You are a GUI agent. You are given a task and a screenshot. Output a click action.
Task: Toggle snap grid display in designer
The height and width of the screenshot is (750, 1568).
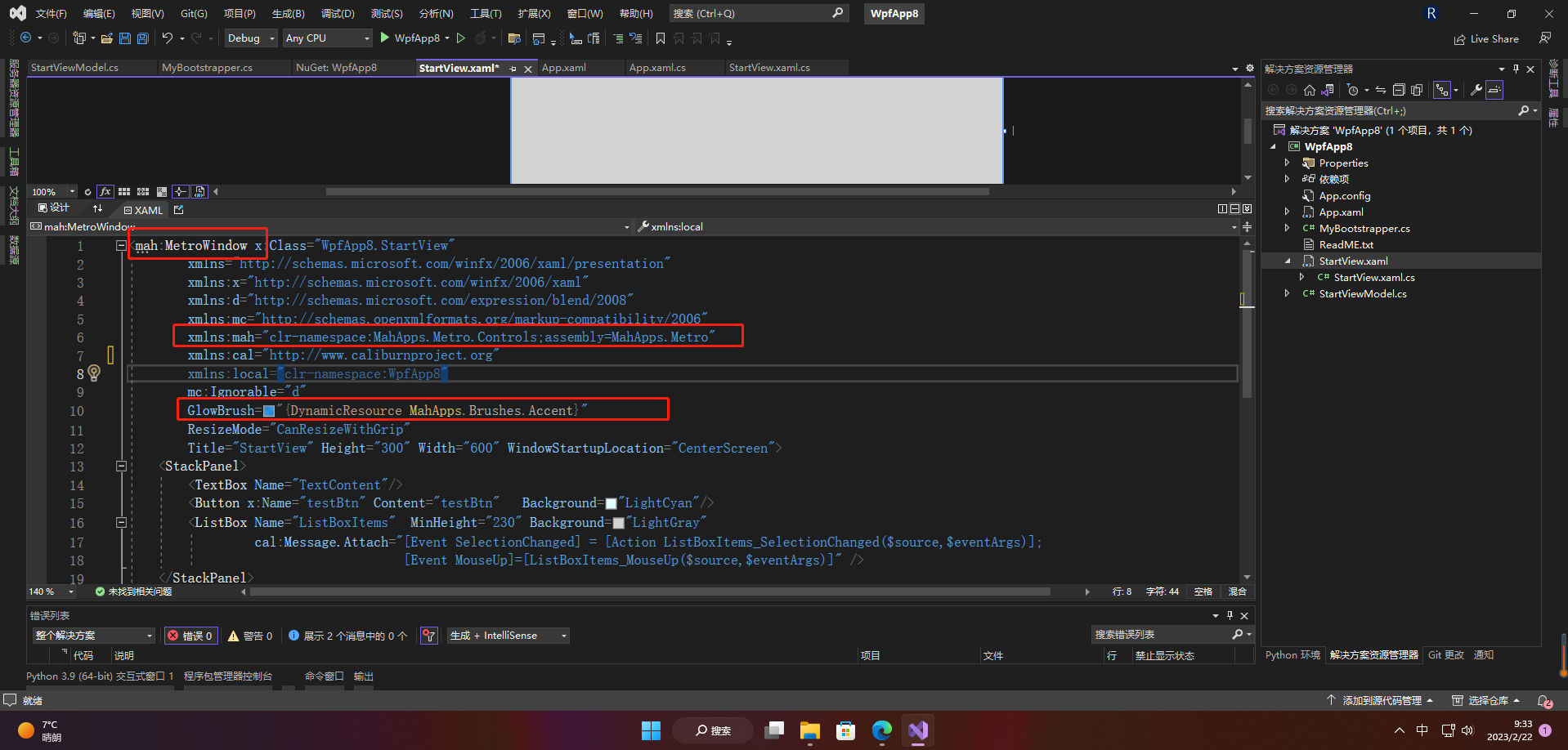(x=124, y=192)
